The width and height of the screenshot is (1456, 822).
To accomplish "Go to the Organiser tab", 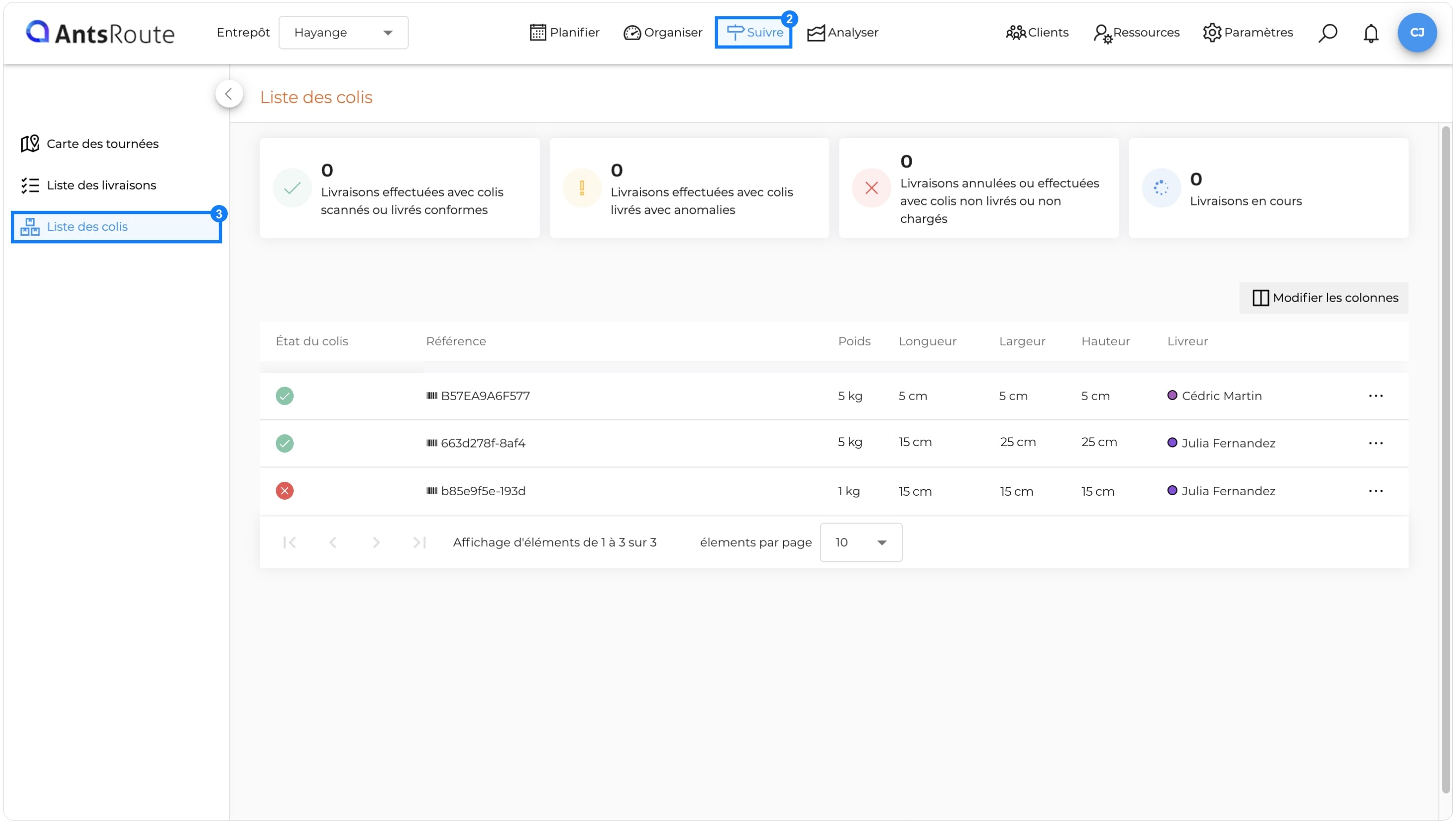I will point(663,32).
